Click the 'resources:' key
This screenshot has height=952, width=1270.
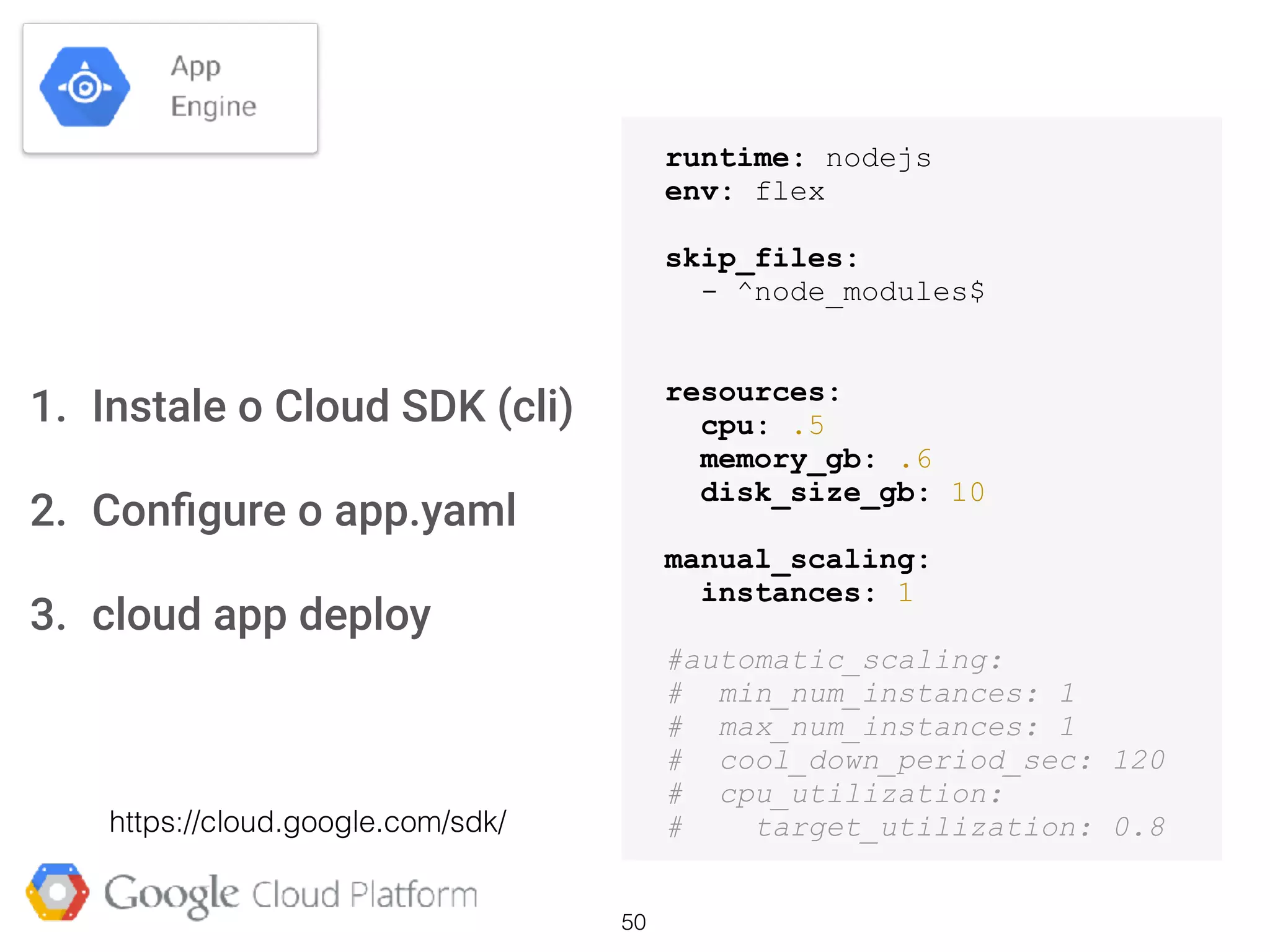pyautogui.click(x=753, y=392)
